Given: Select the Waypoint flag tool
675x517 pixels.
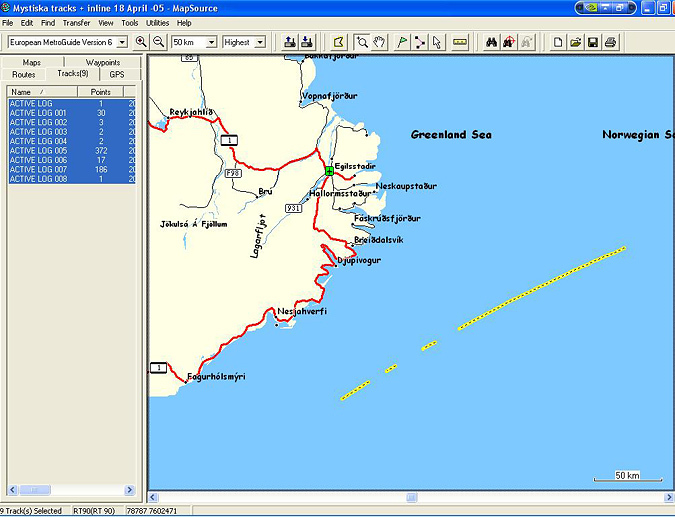Looking at the screenshot, I should pos(402,42).
